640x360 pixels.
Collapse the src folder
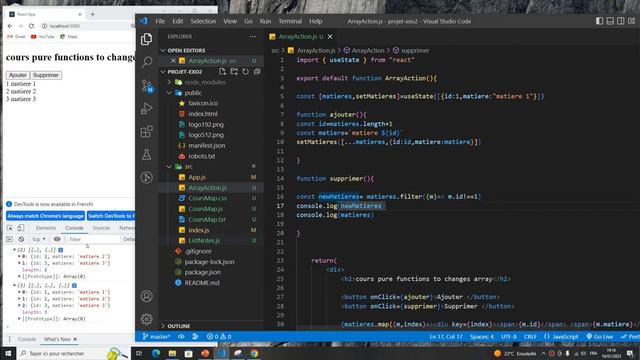click(188, 167)
